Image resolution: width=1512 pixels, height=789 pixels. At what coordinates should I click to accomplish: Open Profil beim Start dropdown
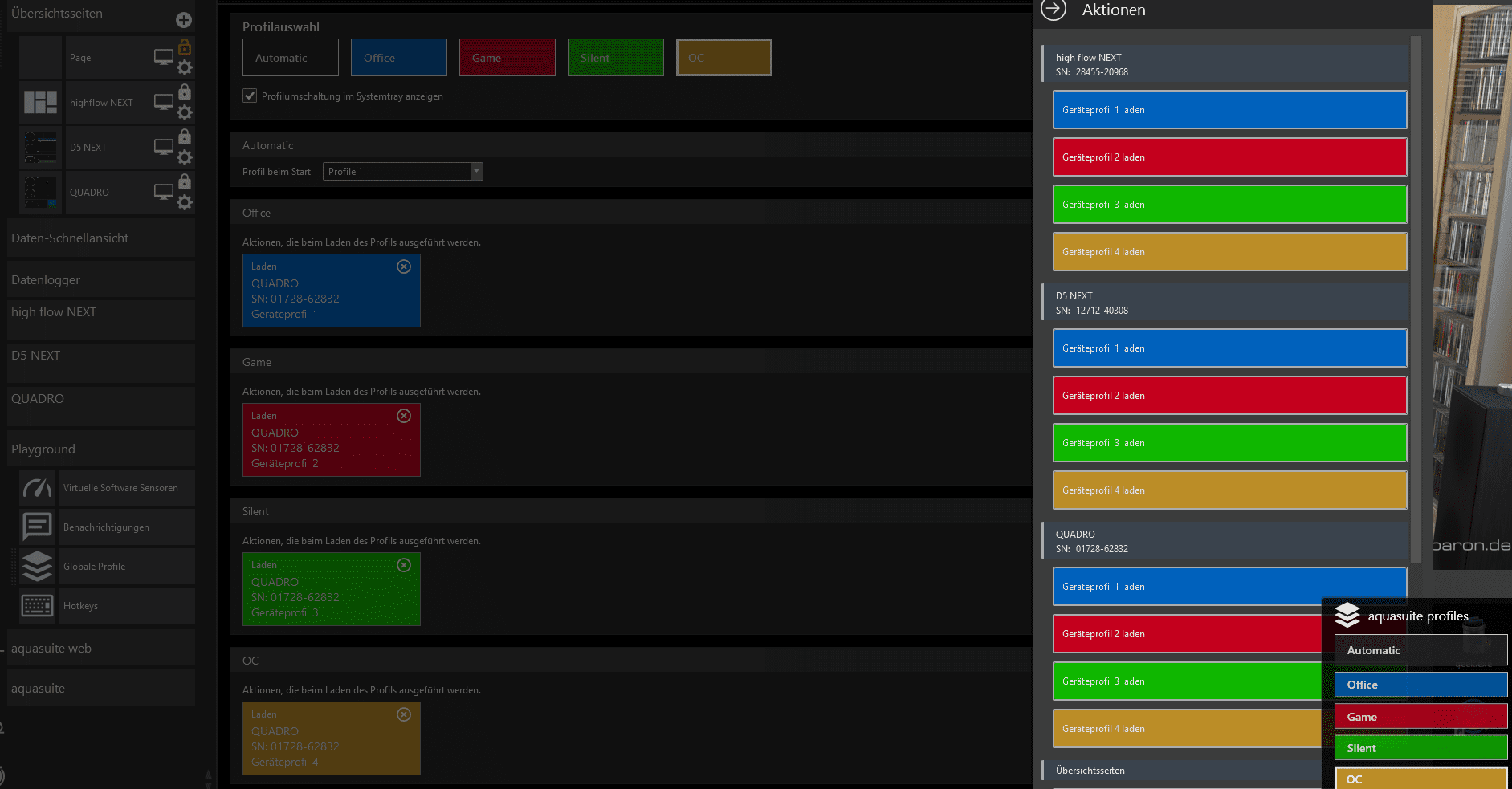coord(403,172)
